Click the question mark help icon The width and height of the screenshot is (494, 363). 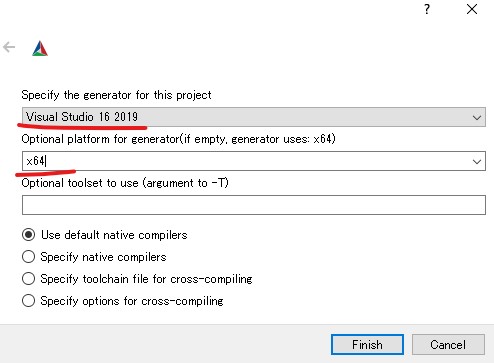point(427,9)
